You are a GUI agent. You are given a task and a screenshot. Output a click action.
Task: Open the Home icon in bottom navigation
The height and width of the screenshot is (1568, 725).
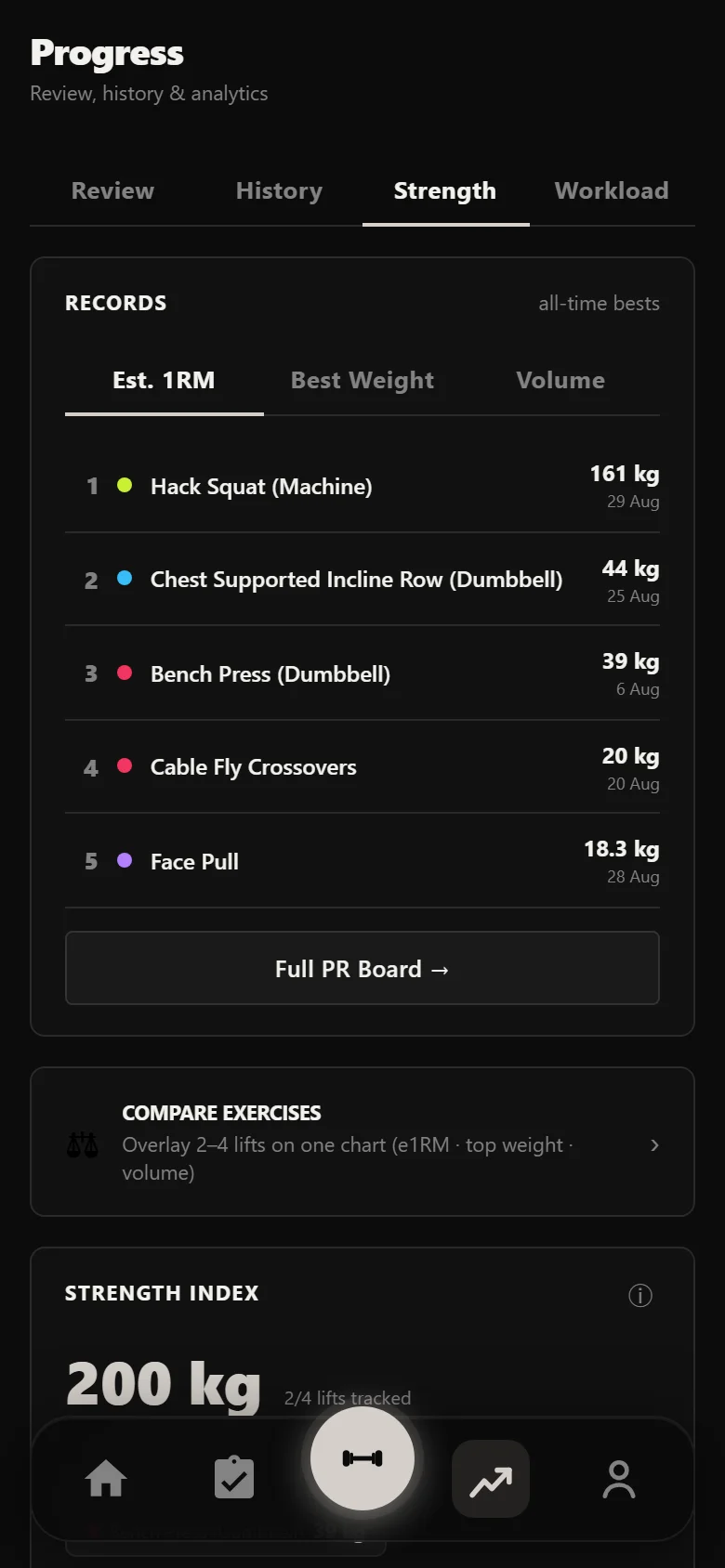(106, 1478)
